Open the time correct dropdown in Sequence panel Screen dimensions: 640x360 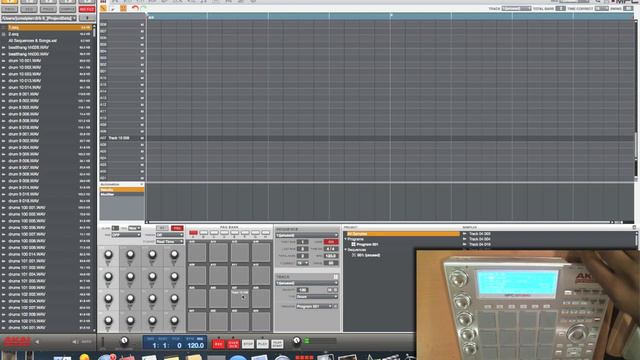(x=302, y=263)
